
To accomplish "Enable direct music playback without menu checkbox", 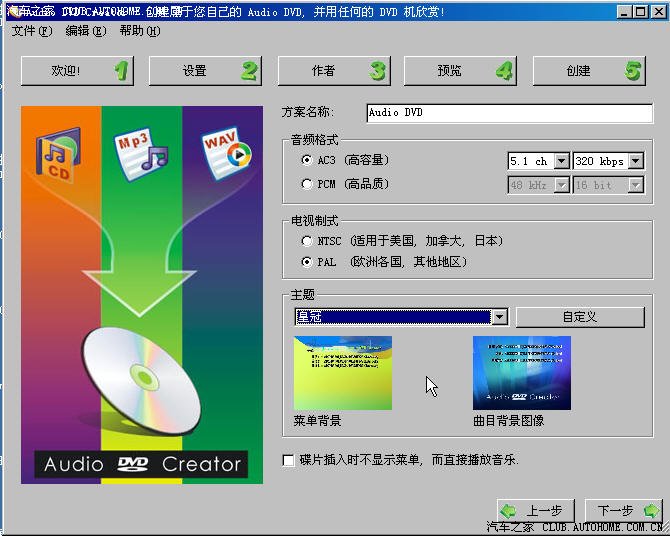I will [289, 460].
